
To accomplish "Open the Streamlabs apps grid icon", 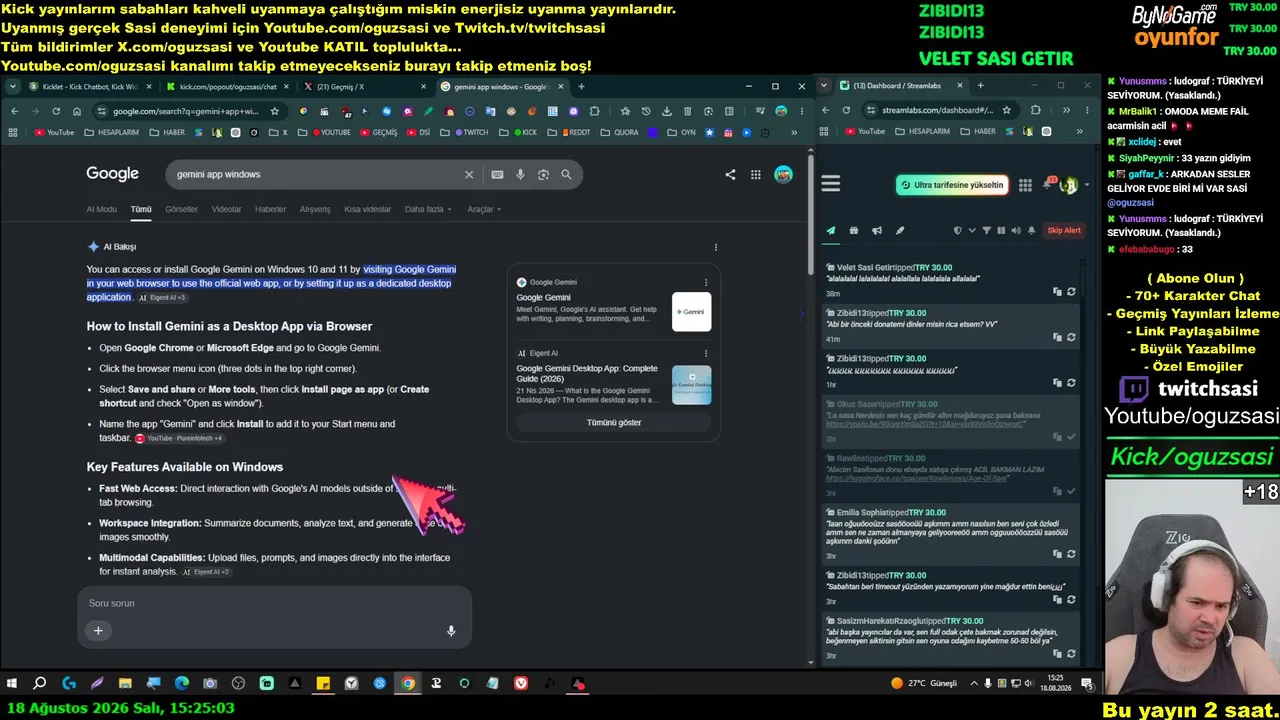I will click(x=1025, y=185).
